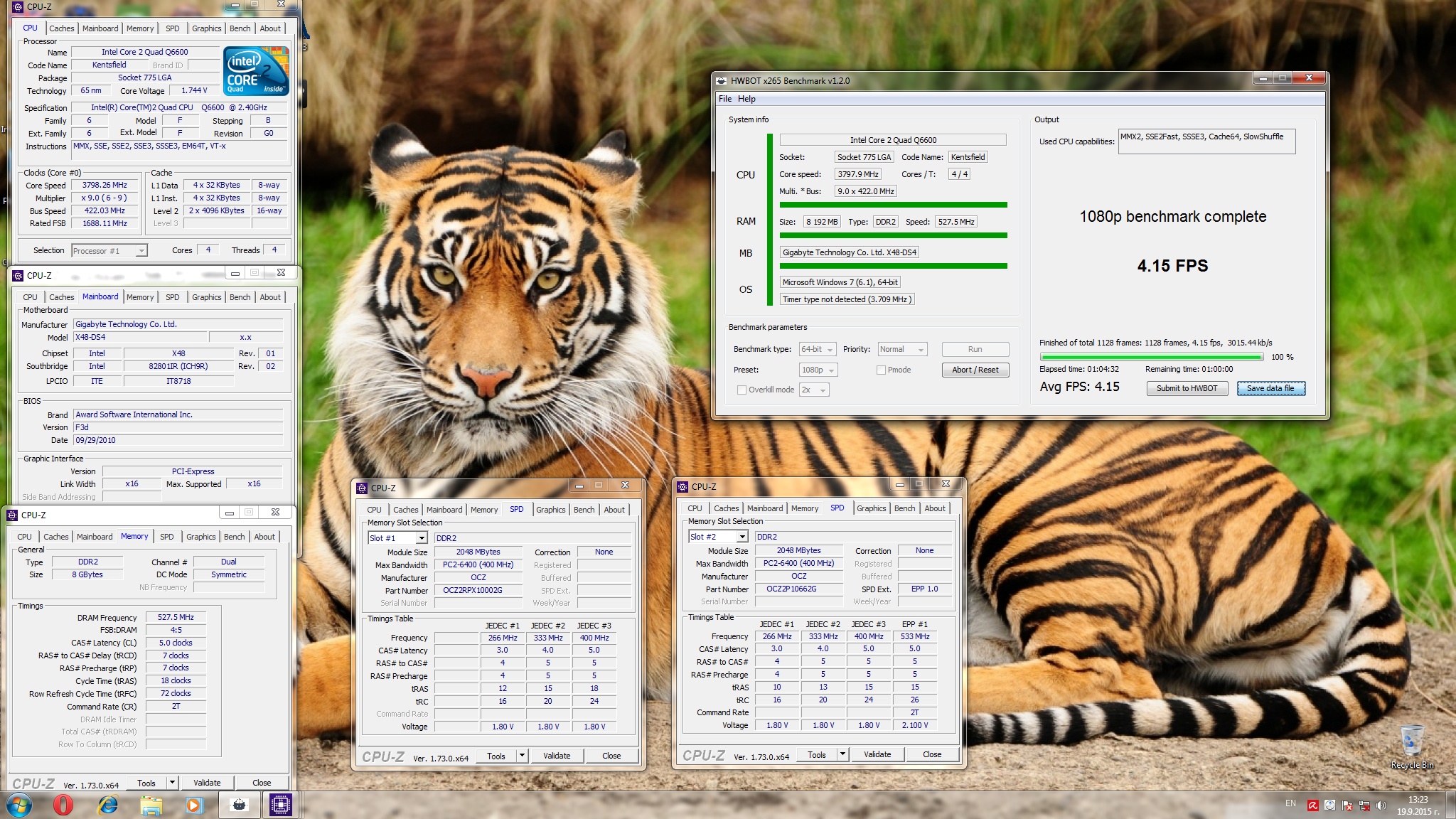Click DRAM Frequency value 527.5 MHz

[x=176, y=617]
